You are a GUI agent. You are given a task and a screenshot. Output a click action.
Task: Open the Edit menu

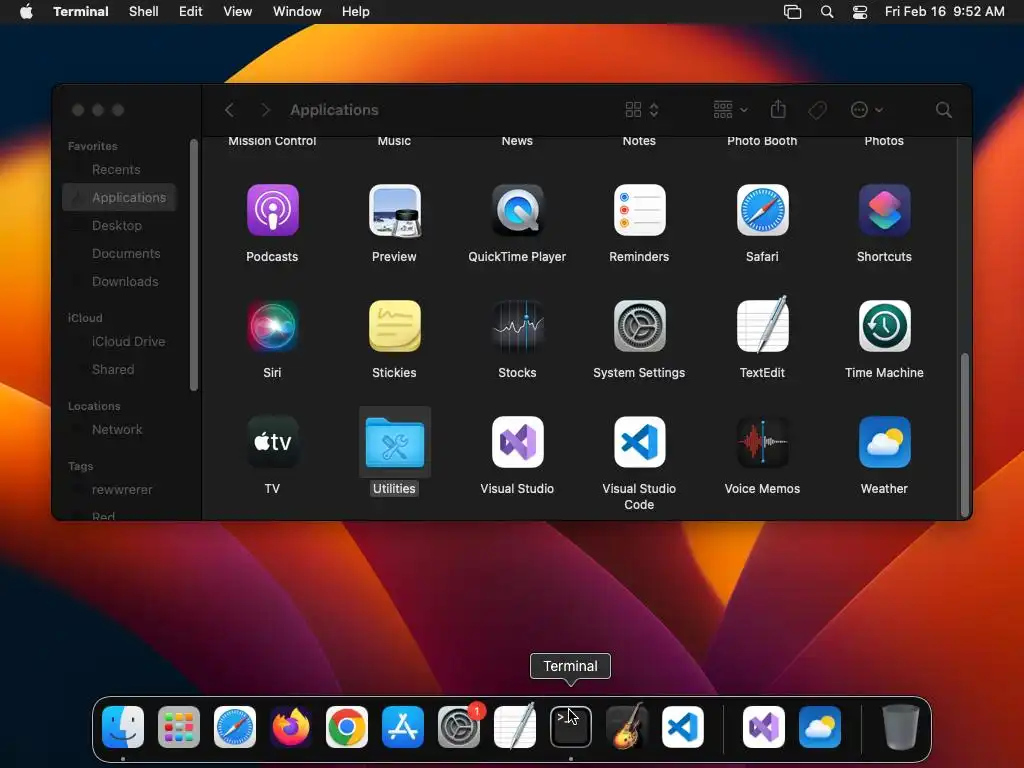coord(191,12)
